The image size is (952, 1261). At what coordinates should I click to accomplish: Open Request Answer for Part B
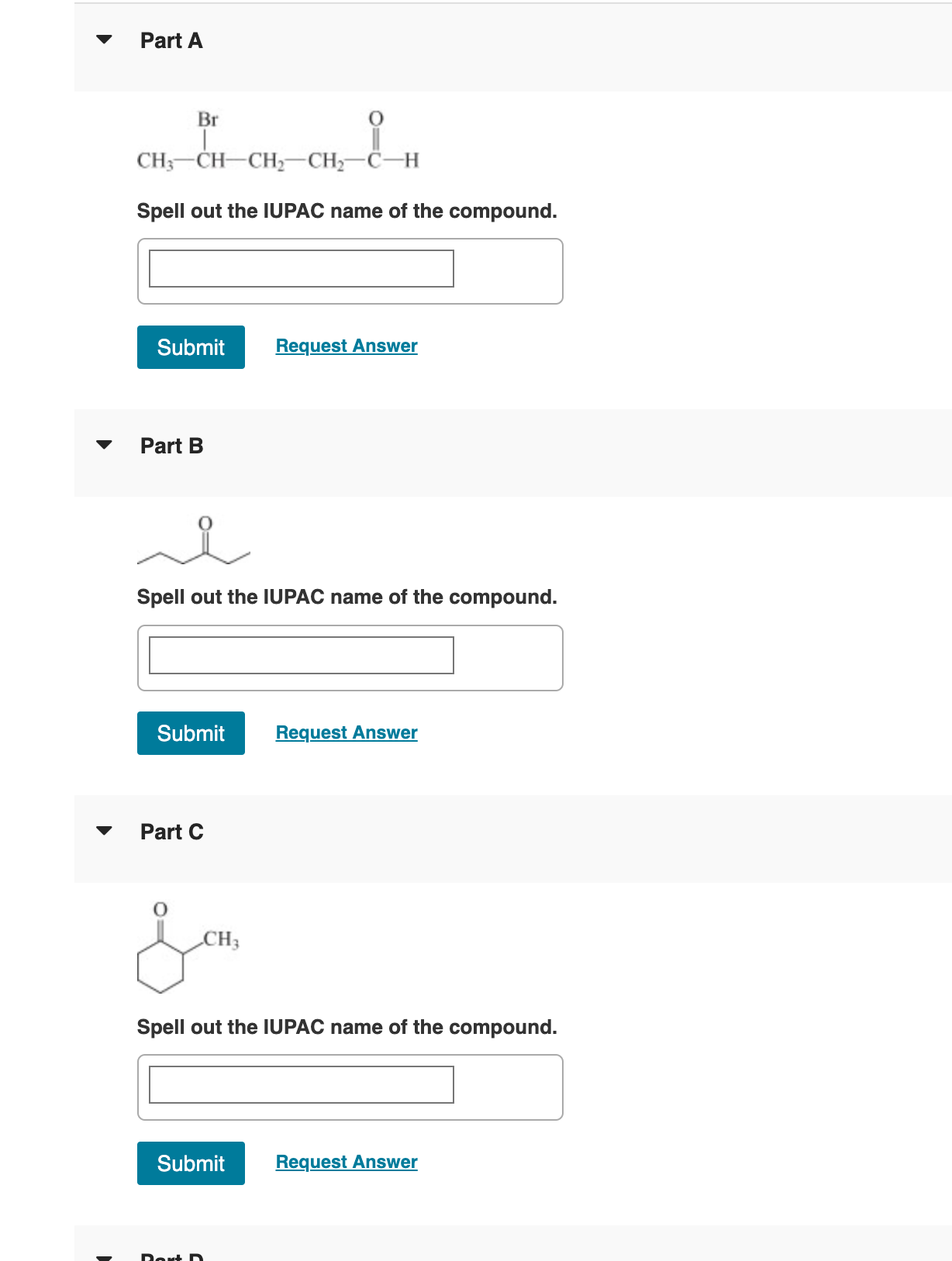click(346, 732)
